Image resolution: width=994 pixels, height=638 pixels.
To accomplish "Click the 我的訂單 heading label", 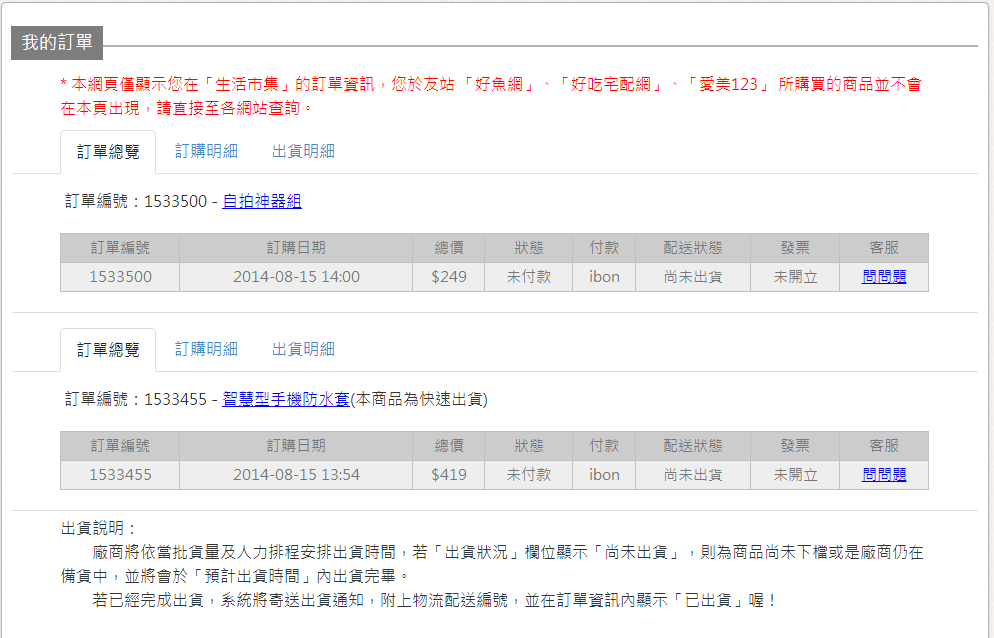I will (x=57, y=42).
